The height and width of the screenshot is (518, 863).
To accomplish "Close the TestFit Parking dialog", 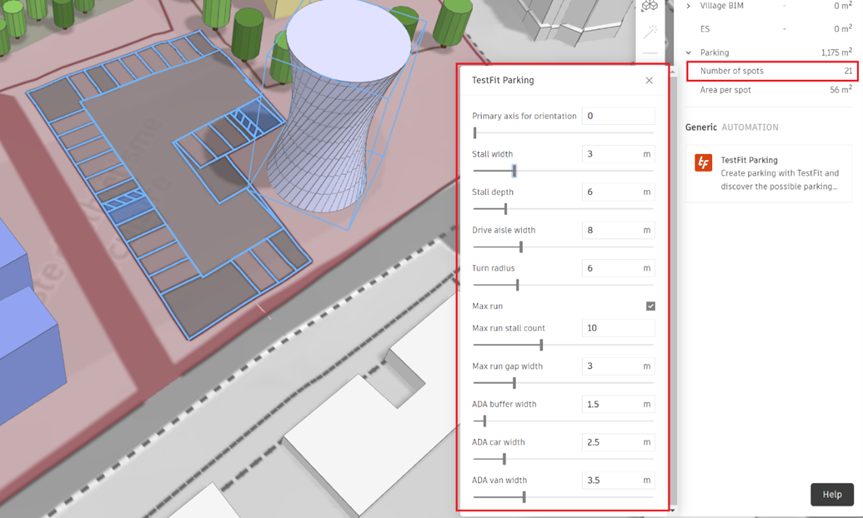I will pyautogui.click(x=649, y=80).
